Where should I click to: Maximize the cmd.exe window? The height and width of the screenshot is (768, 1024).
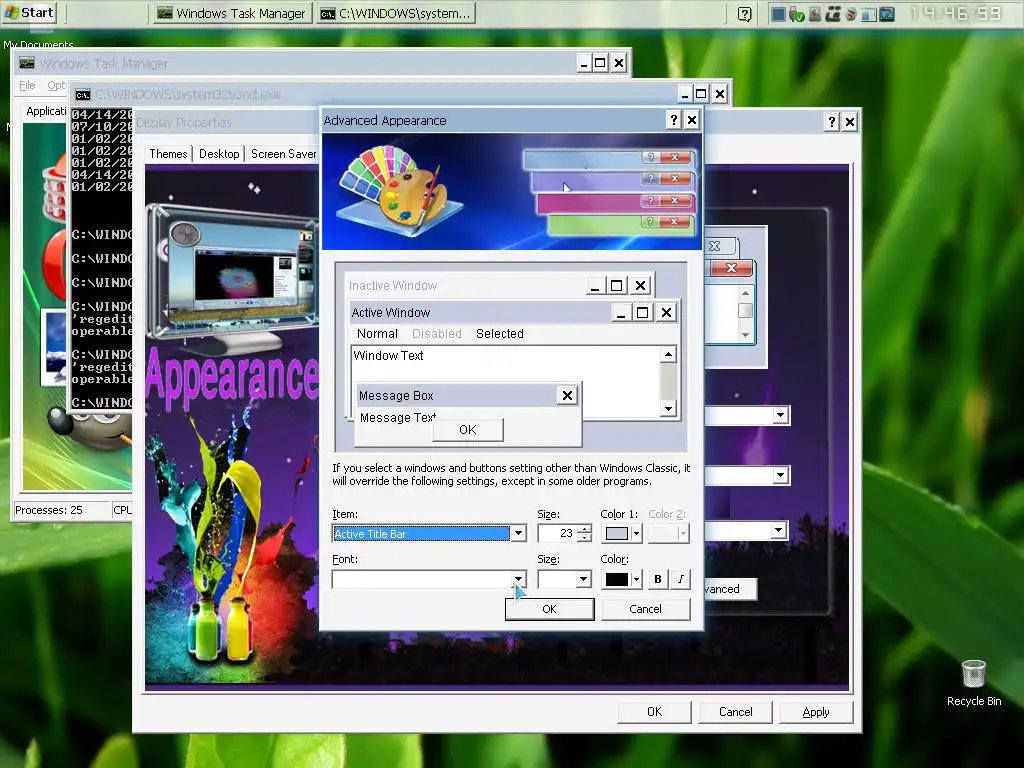(x=701, y=94)
